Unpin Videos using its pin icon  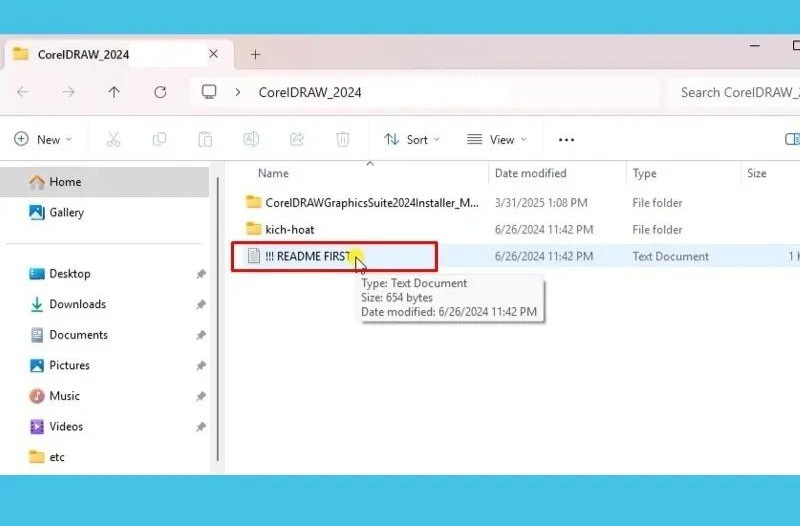point(201,427)
